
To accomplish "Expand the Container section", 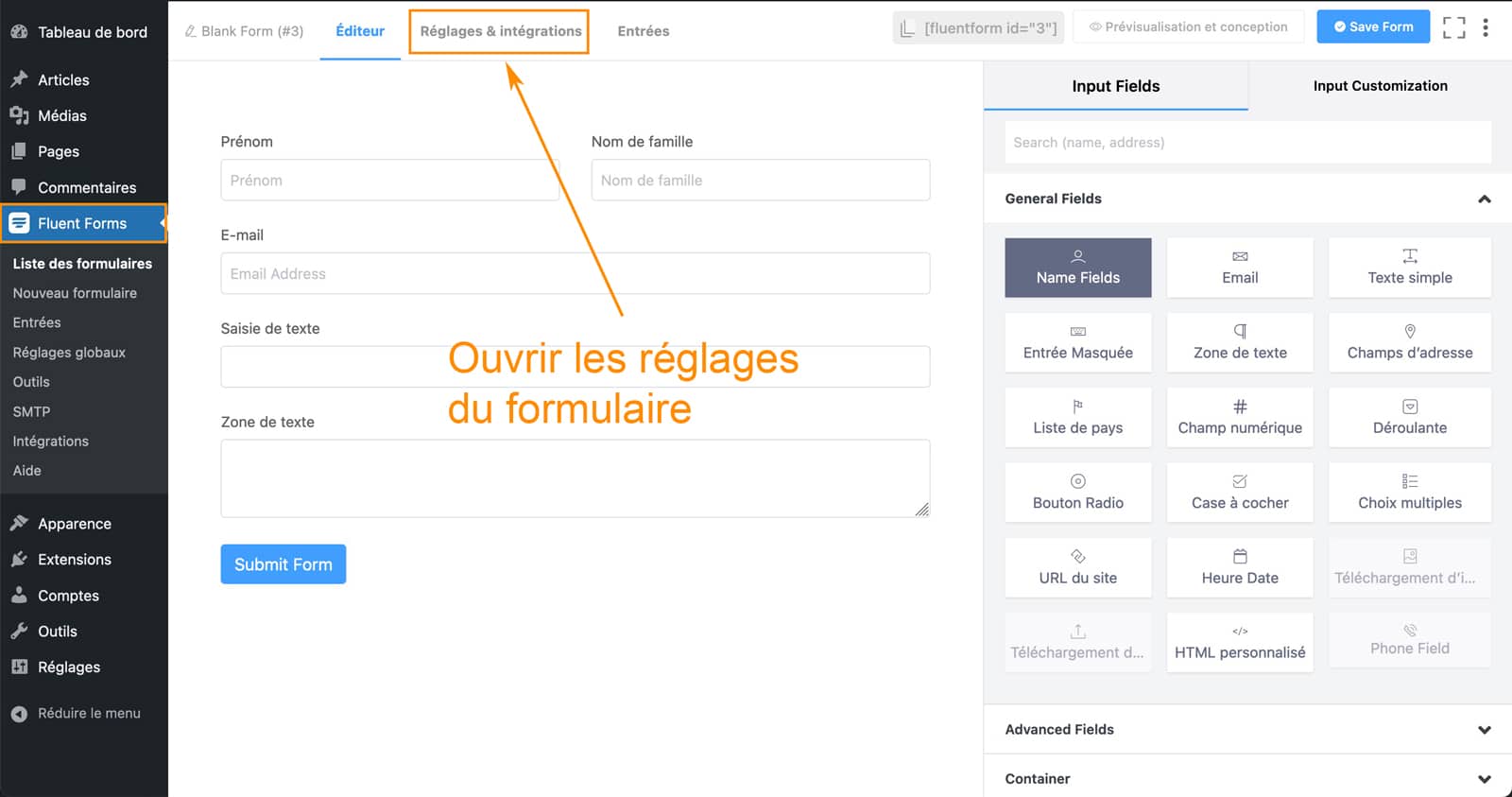I will pyautogui.click(x=1485, y=779).
